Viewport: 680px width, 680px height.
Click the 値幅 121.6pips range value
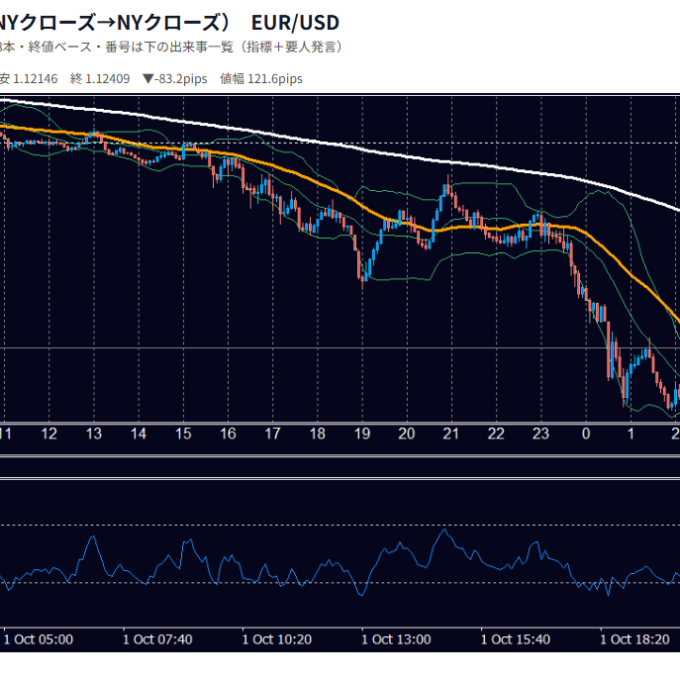(x=261, y=79)
